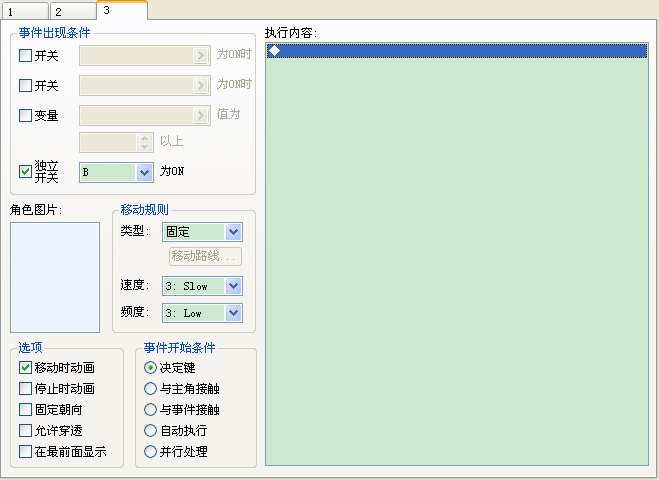
Task: Enable the second 开关 condition checkbox
Action: point(26,85)
